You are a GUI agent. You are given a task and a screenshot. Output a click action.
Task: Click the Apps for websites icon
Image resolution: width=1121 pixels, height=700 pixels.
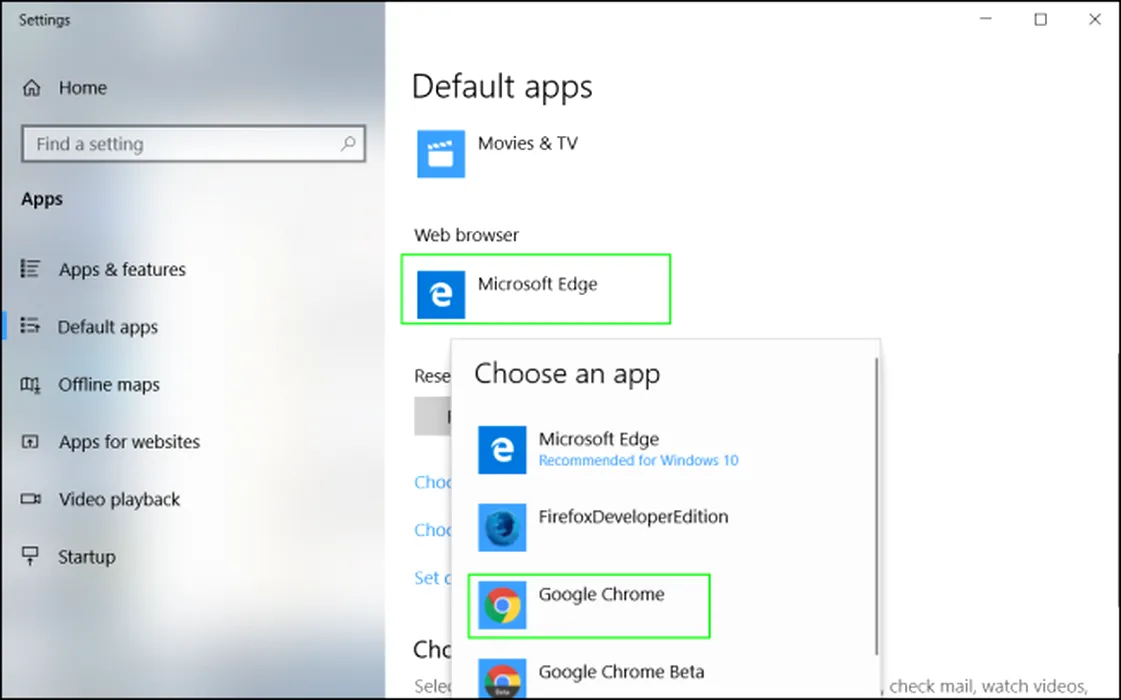[30, 442]
